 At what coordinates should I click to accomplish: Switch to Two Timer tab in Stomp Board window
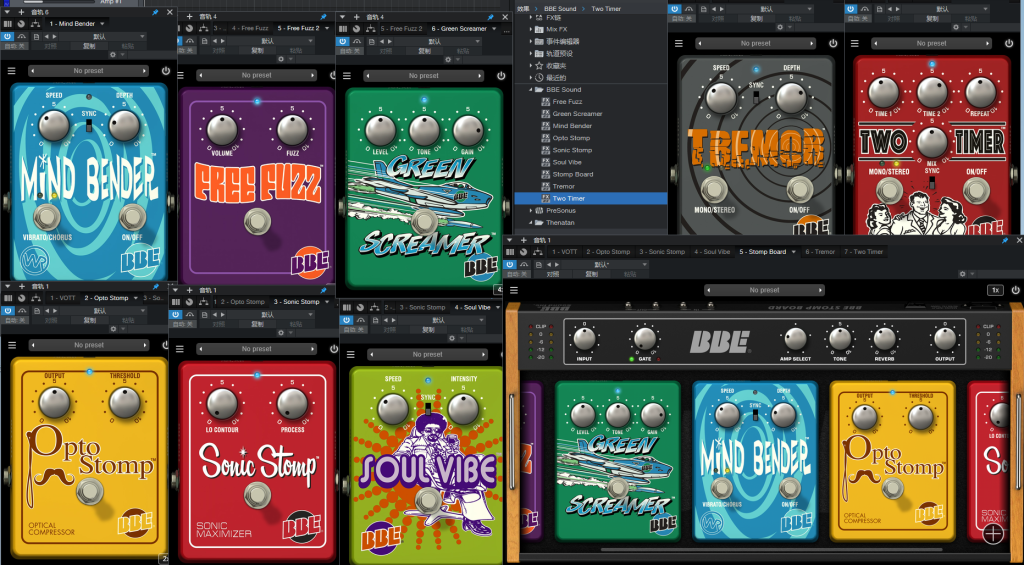click(x=863, y=251)
